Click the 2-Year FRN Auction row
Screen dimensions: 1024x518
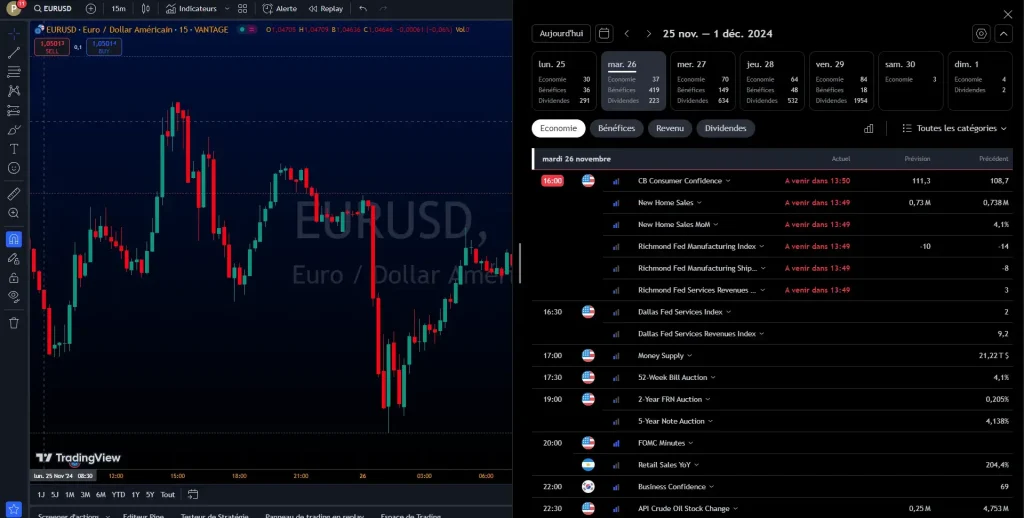tap(773, 399)
